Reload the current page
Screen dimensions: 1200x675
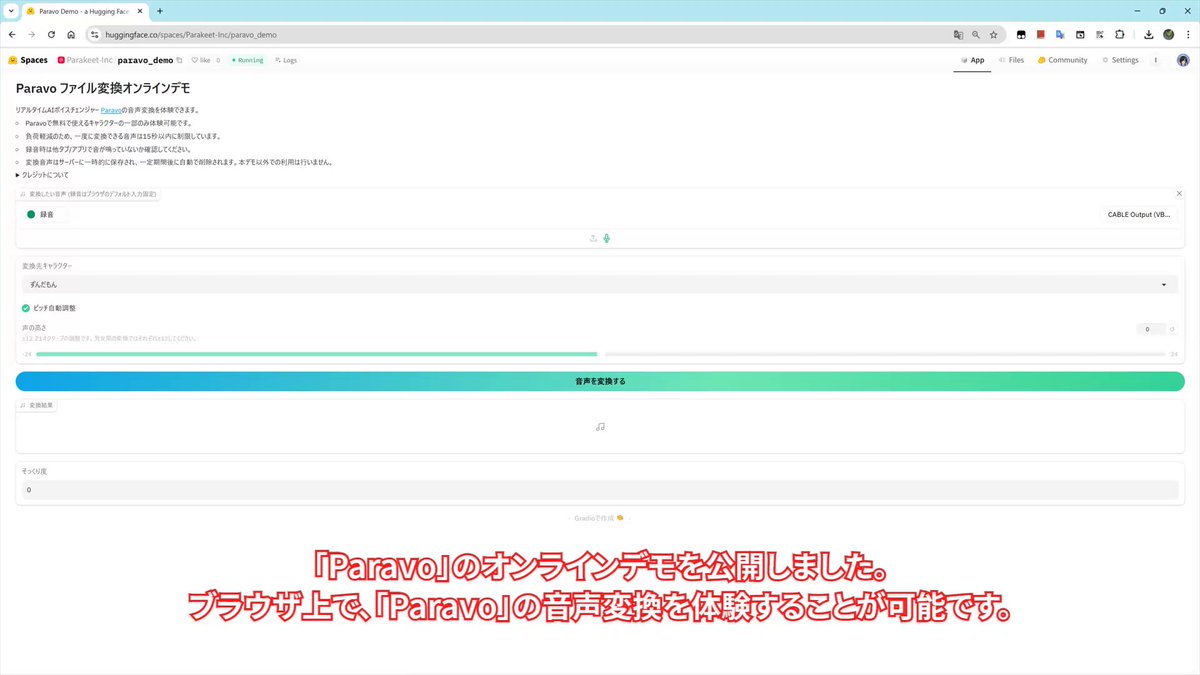coord(51,34)
